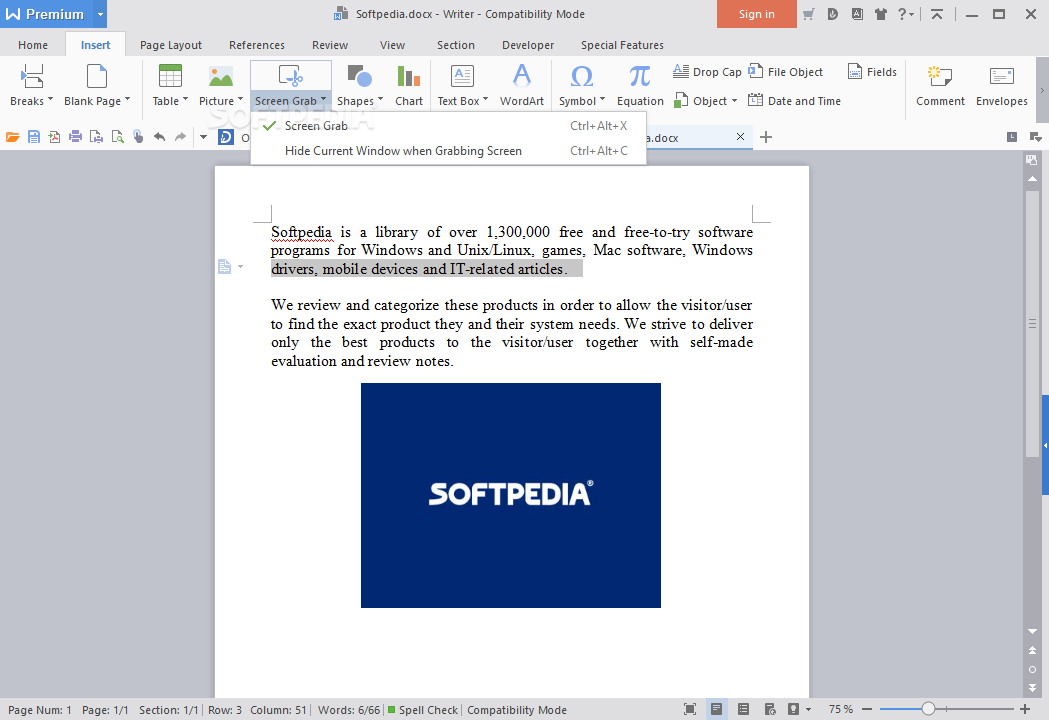
Task: Export to PDF from quick toolbar
Action: coord(55,137)
